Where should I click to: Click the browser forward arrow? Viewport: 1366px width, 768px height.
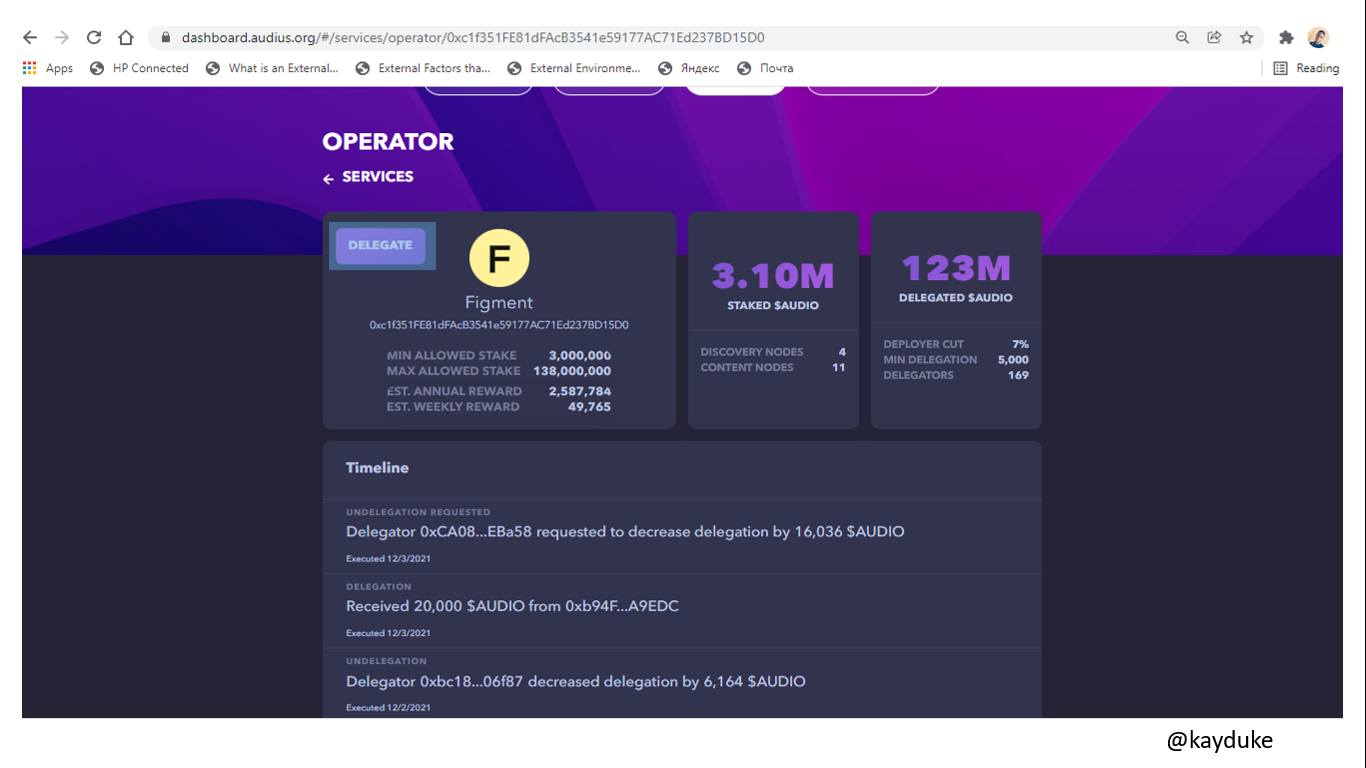(62, 38)
